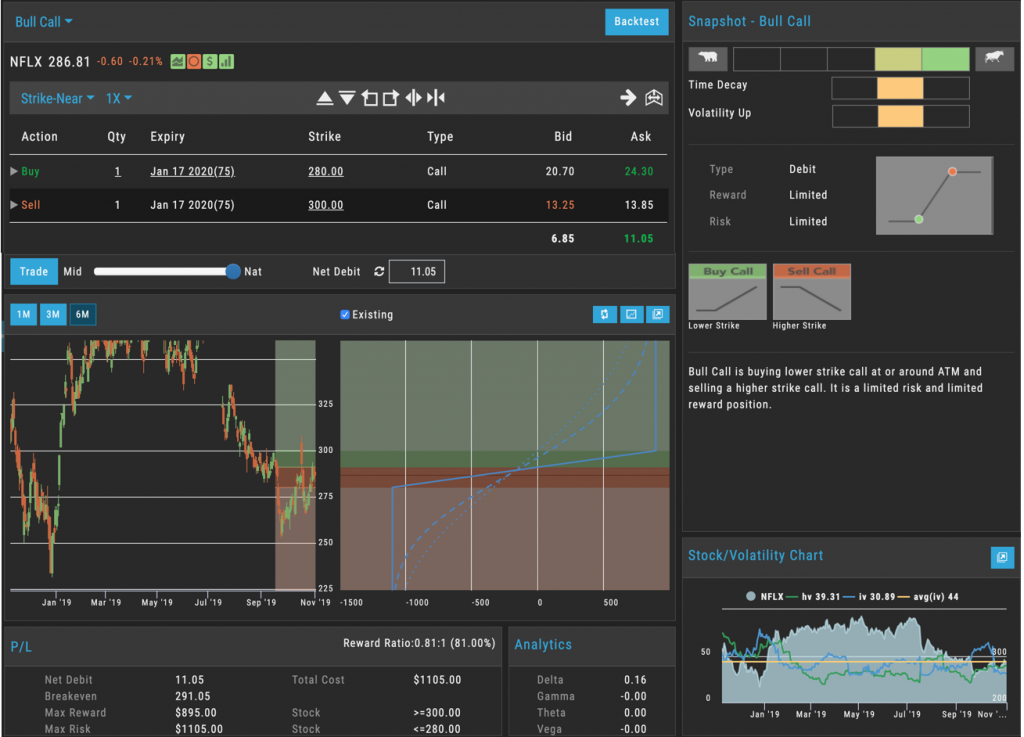Open the Strike-Near dropdown
The height and width of the screenshot is (737, 1024).
(x=55, y=98)
